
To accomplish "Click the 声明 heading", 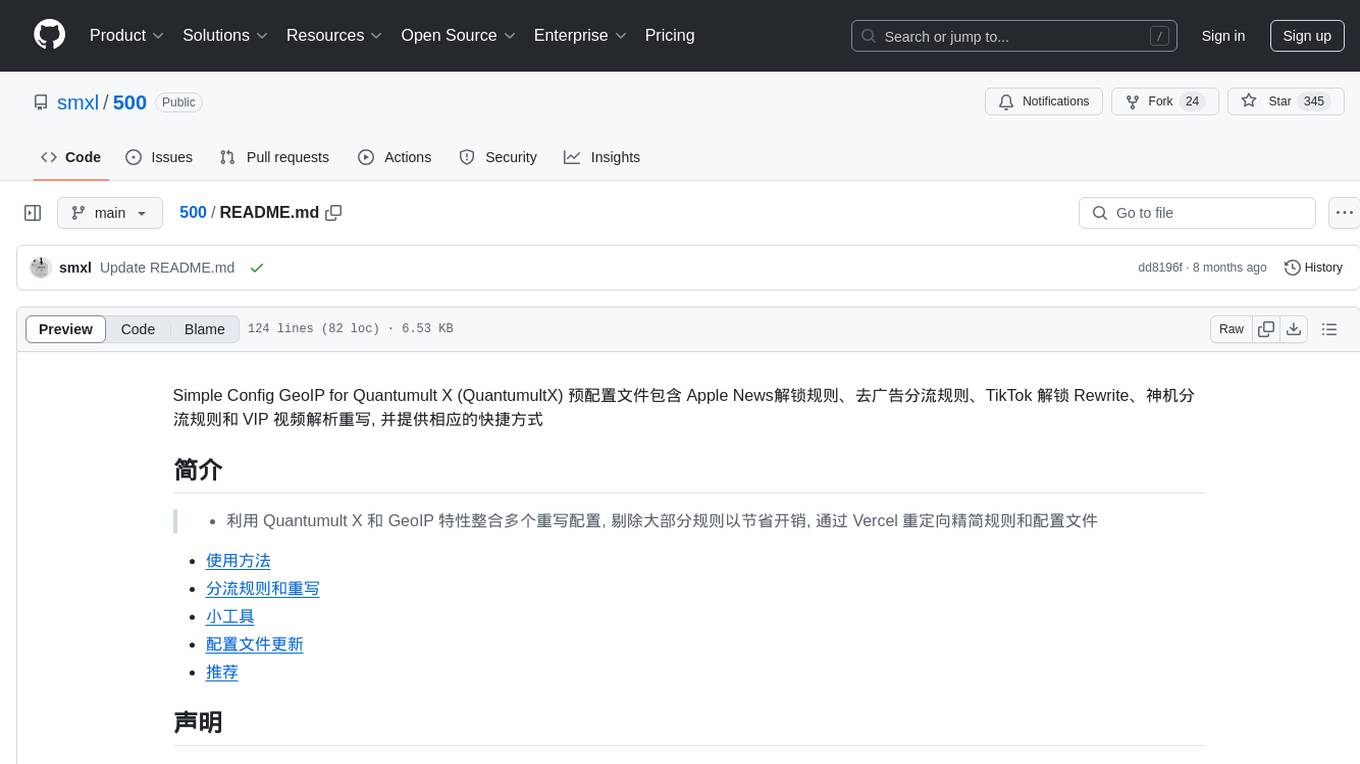I will (x=198, y=722).
